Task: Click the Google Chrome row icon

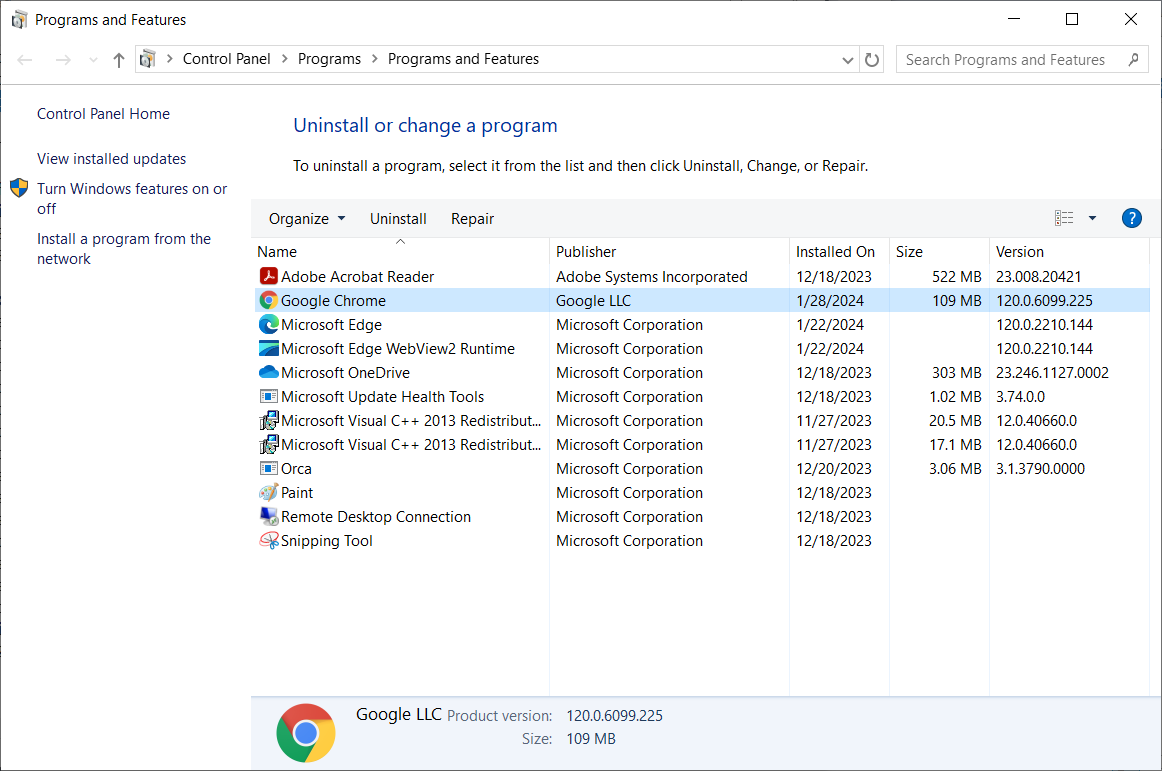Action: tap(268, 300)
